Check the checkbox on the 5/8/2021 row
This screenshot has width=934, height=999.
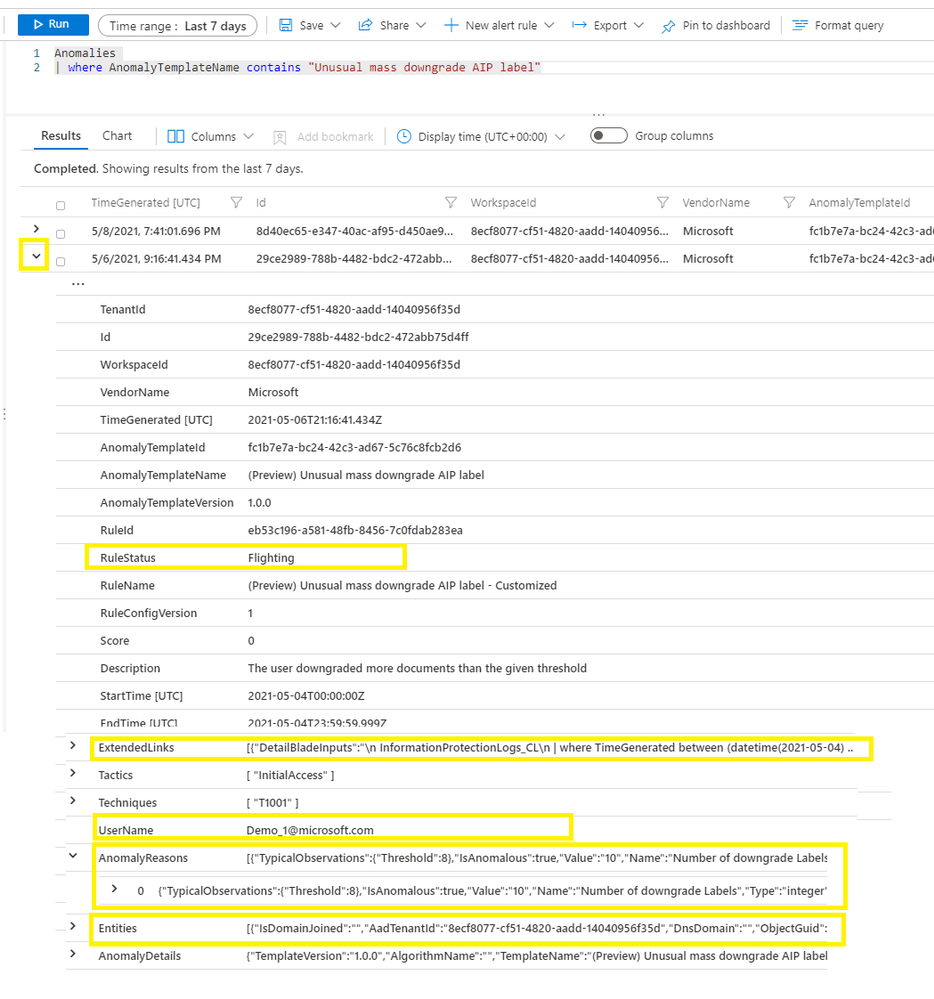[x=59, y=231]
